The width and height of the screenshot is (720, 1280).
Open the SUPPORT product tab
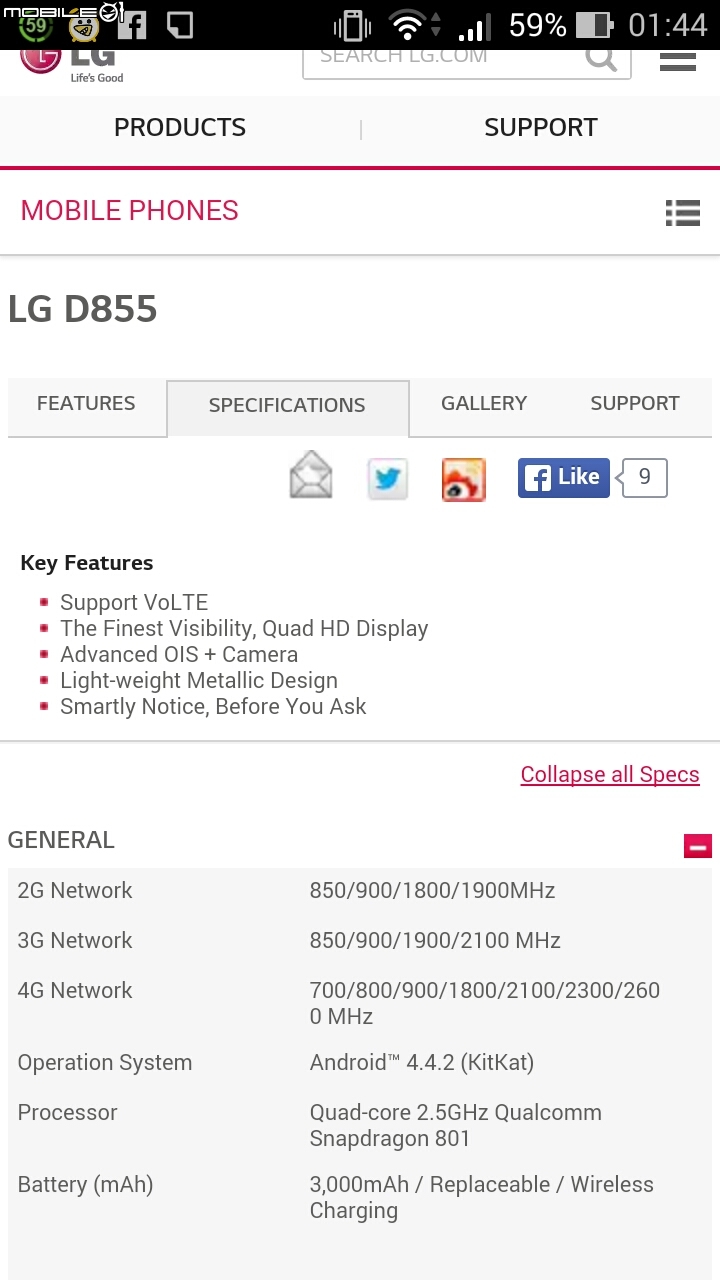click(635, 404)
